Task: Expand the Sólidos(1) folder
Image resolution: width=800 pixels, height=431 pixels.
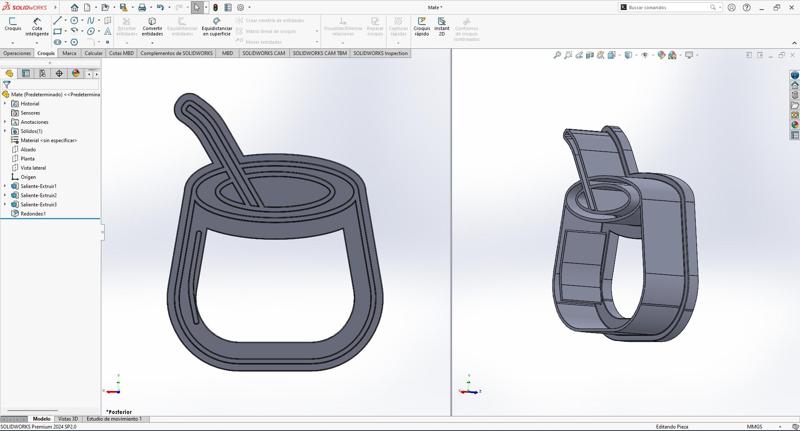Action: click(x=4, y=131)
